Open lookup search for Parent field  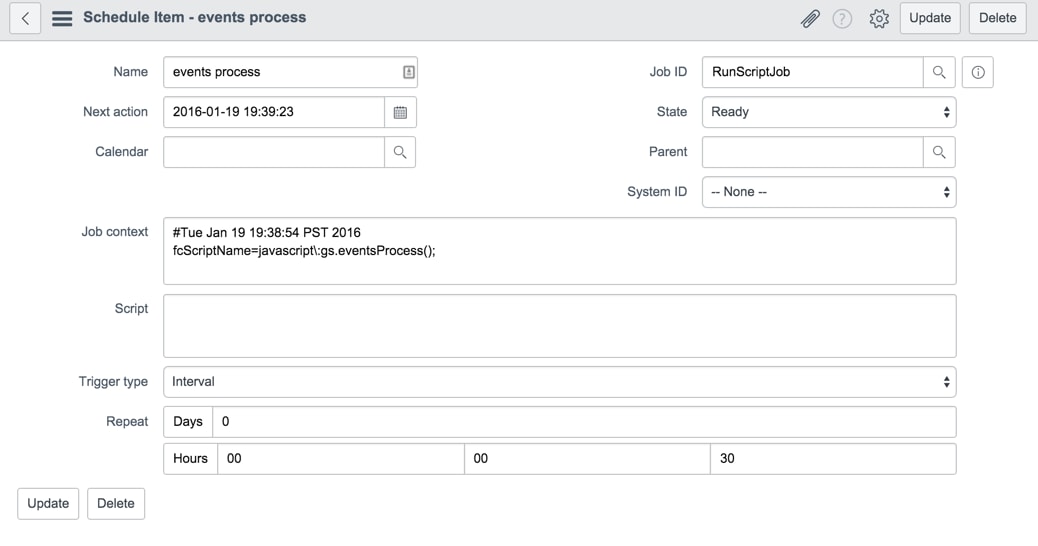(939, 152)
